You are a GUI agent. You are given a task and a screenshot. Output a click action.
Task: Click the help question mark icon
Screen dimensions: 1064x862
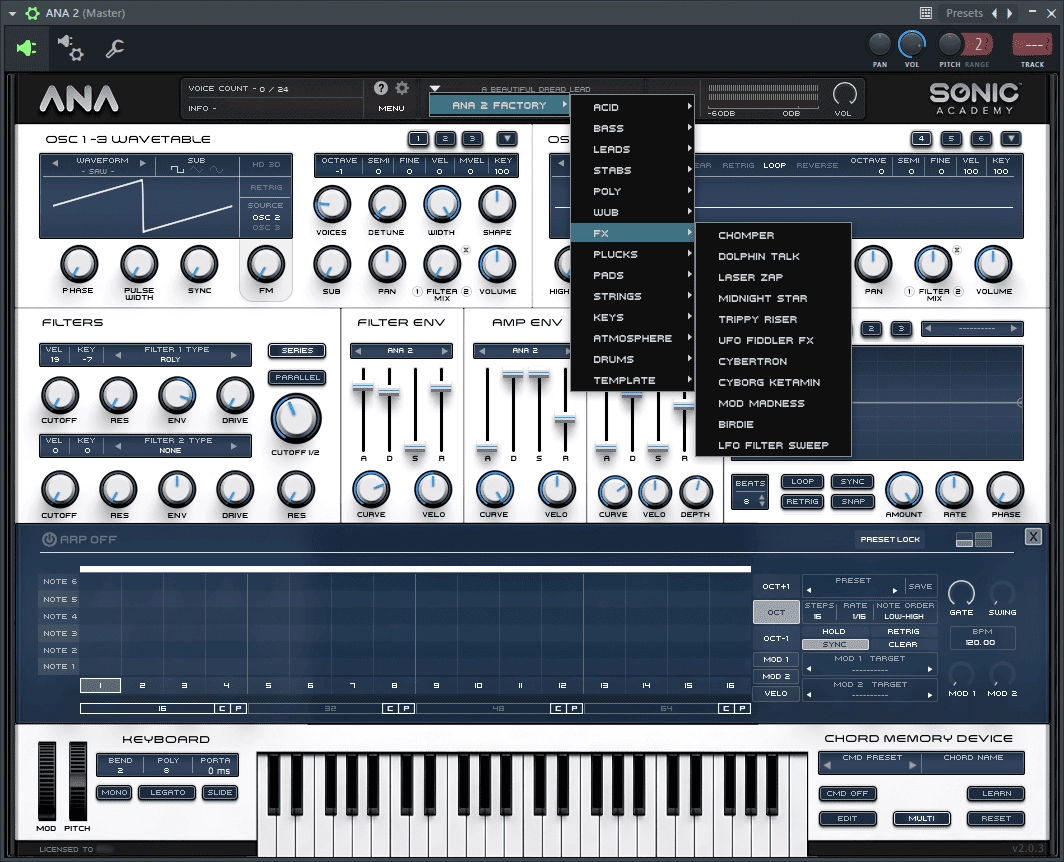(x=381, y=88)
